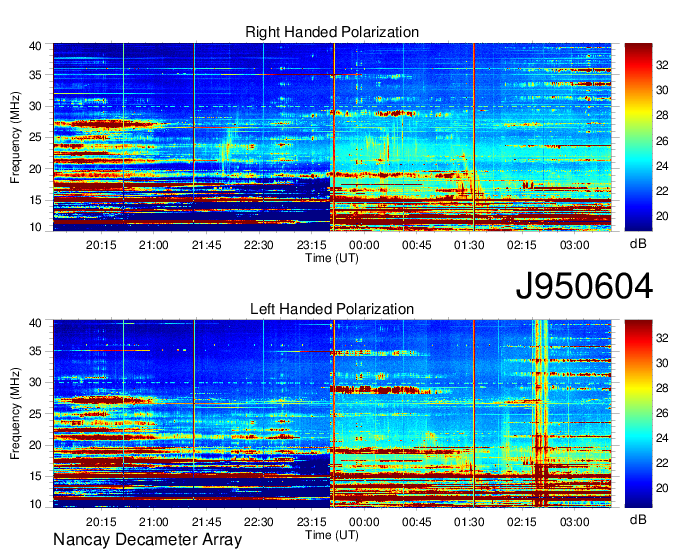Image resolution: width=680 pixels, height=552 pixels.
Task: Click the 01:30 tick under Right Handed plot
Action: (x=469, y=245)
